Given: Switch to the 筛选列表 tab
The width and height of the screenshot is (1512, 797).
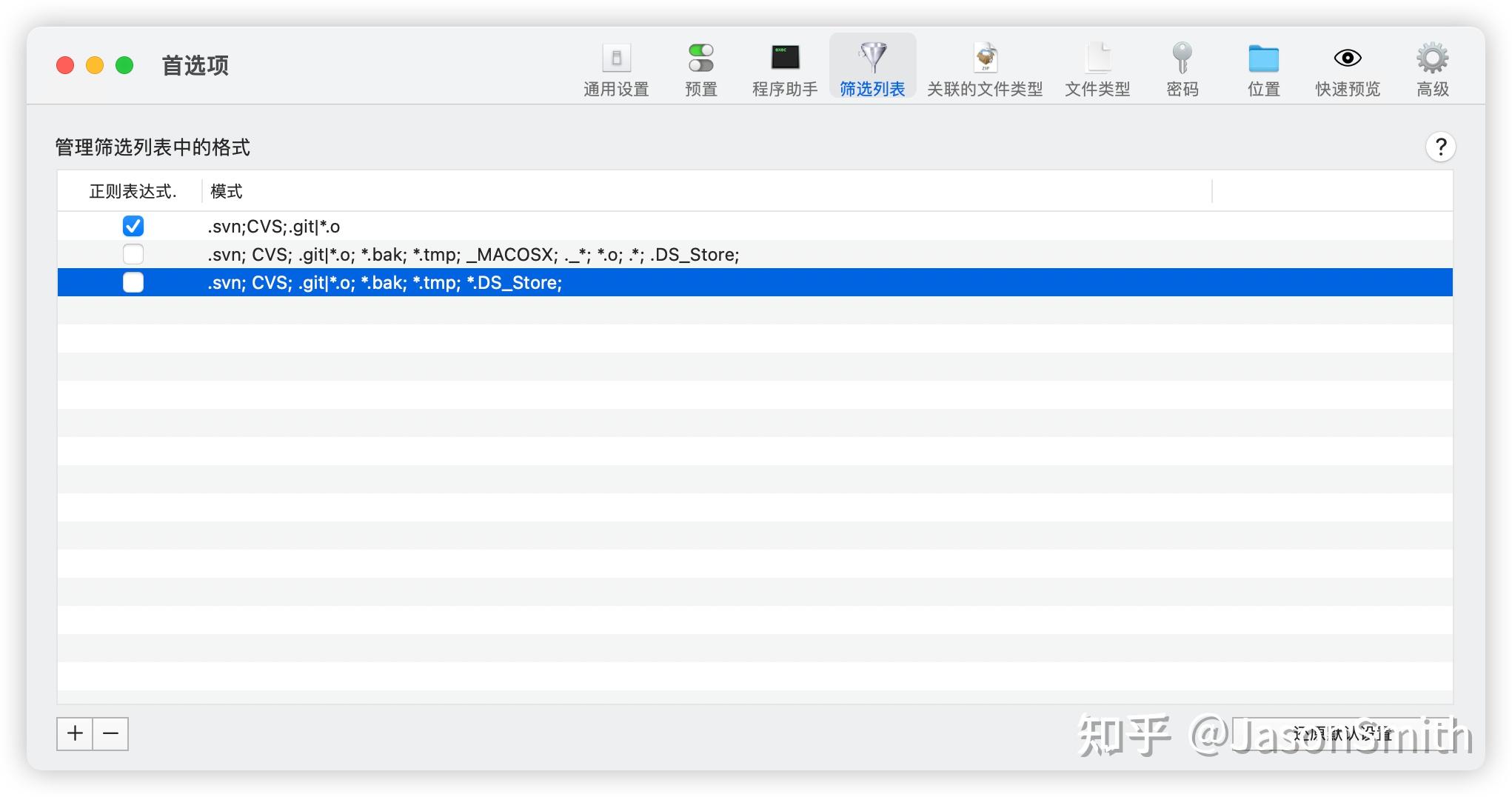Looking at the screenshot, I should click(x=872, y=68).
